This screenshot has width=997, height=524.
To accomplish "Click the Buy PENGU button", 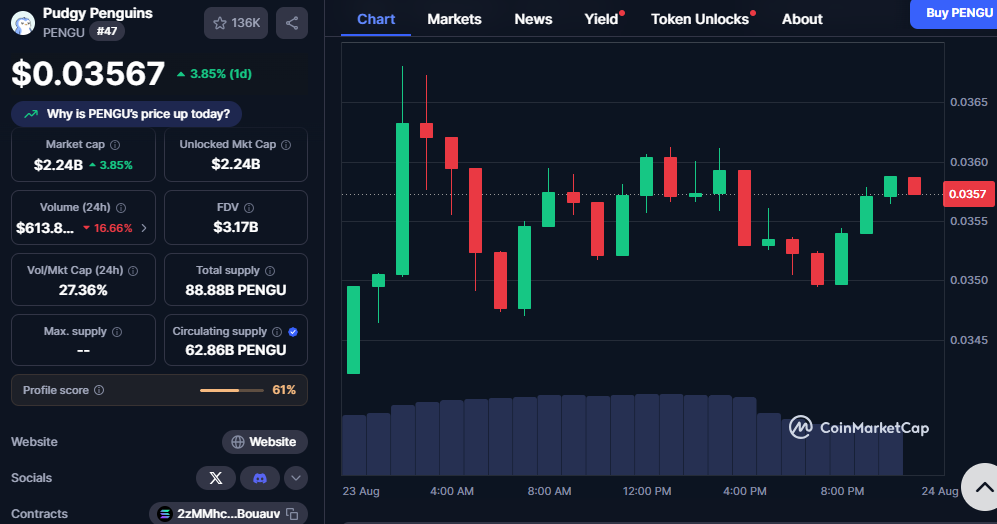I will coord(956,13).
